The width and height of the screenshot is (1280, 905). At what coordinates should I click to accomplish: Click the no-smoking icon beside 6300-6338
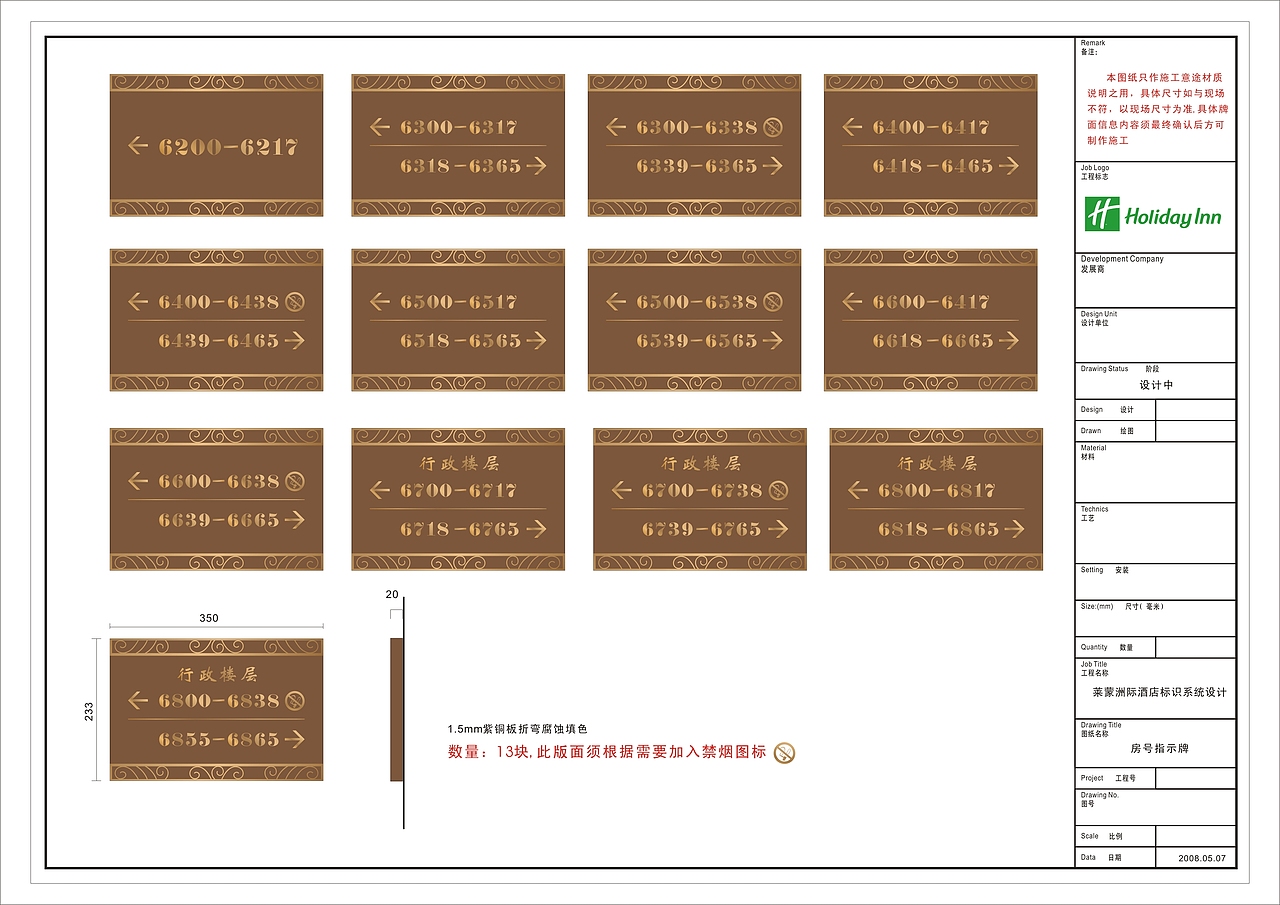pos(773,127)
